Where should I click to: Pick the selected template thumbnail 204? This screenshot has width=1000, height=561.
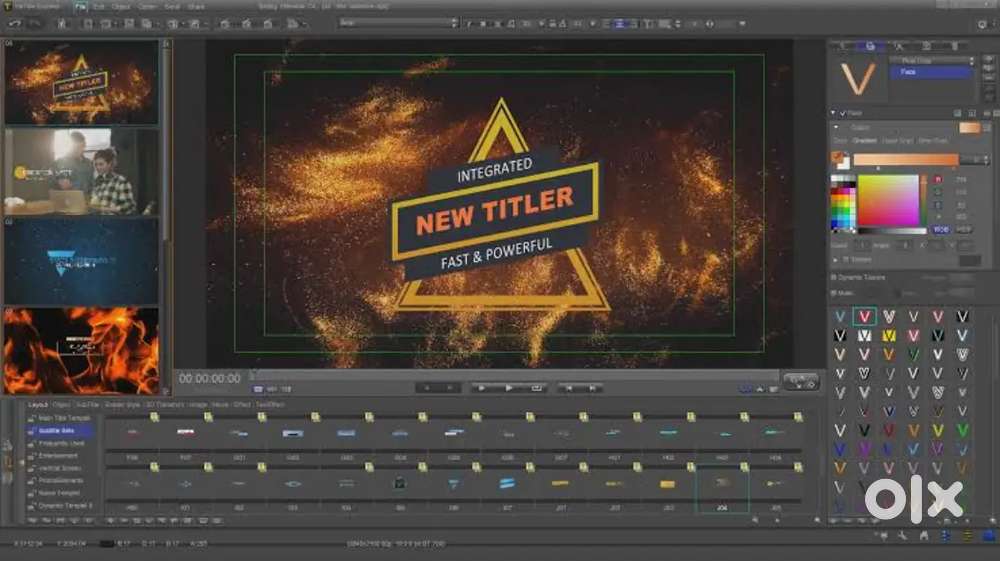[721, 484]
